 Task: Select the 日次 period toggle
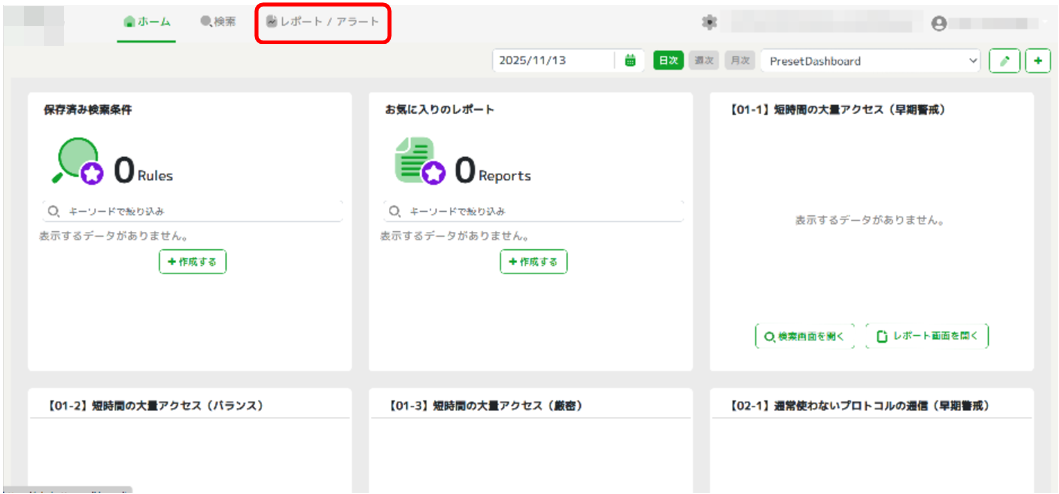click(669, 60)
